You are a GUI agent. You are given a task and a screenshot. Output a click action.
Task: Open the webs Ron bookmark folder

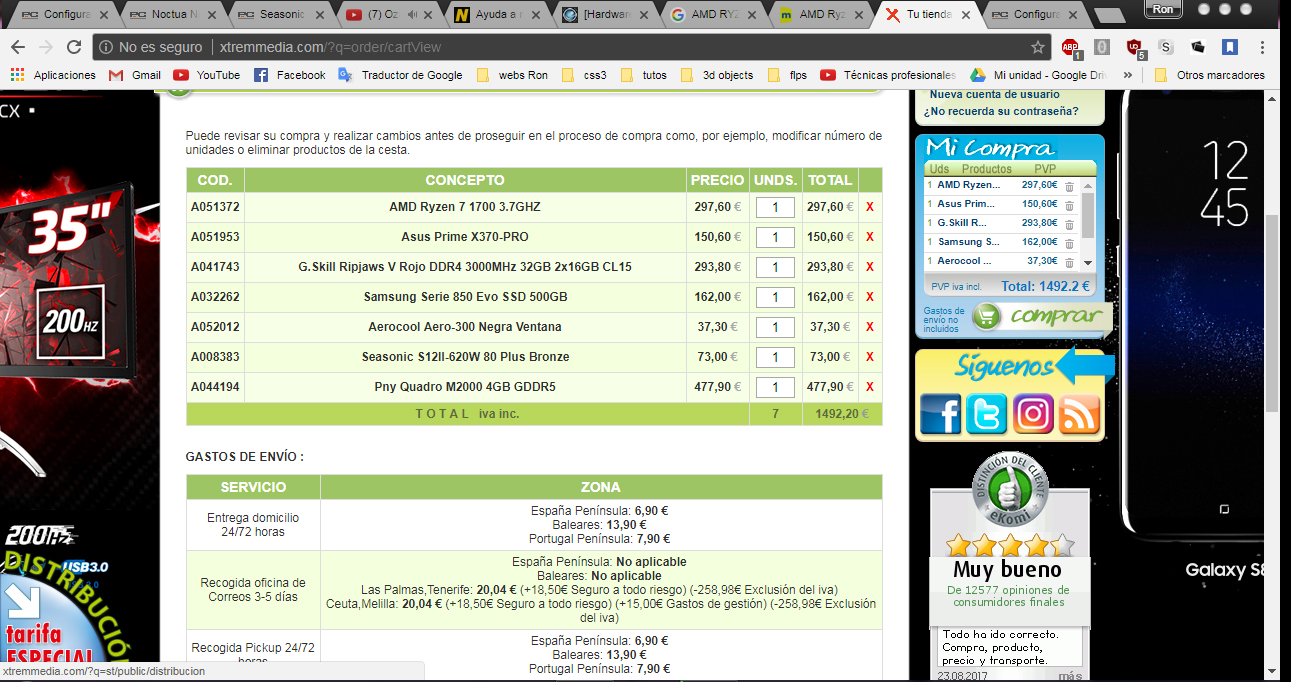(512, 75)
